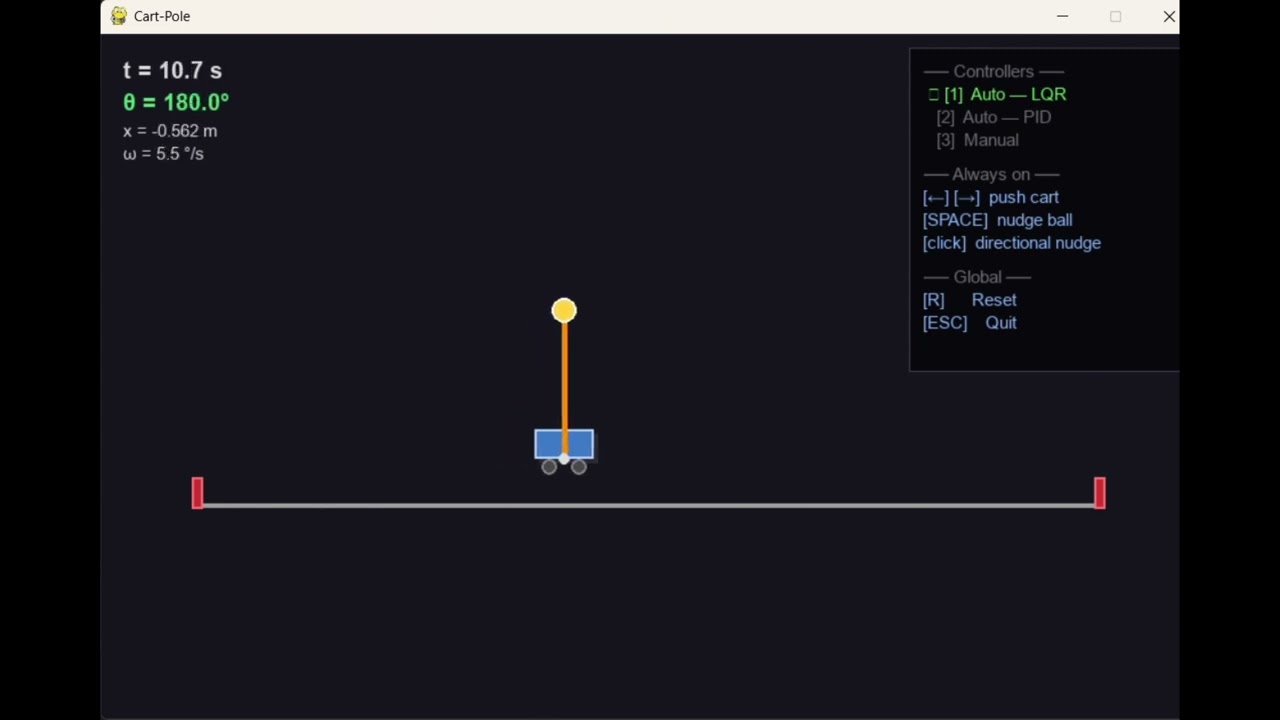Click the 'x = -0.562 m' position readout
Screen dimensions: 1280x720
click(x=170, y=131)
